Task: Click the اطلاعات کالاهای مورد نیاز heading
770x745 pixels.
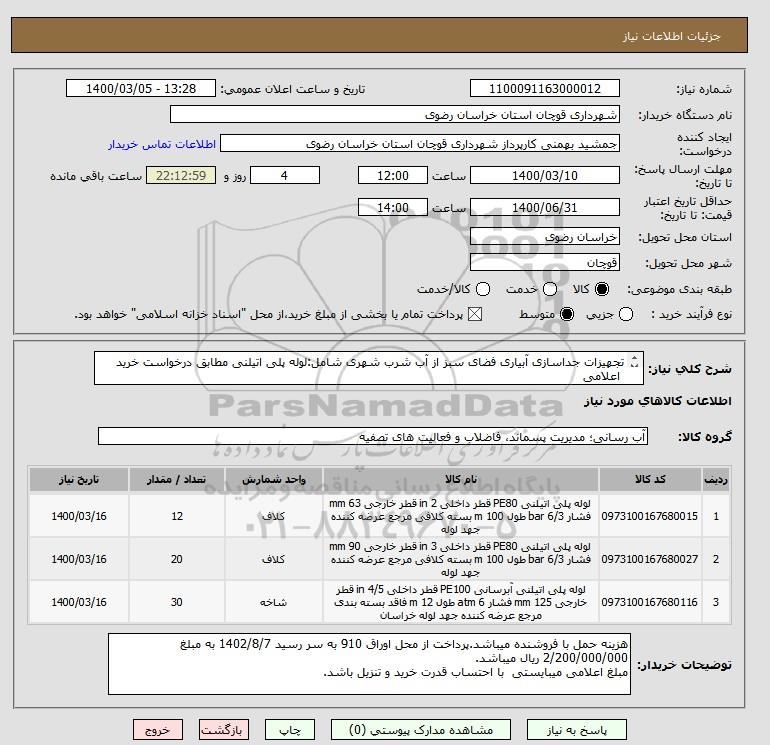Action: (x=658, y=401)
